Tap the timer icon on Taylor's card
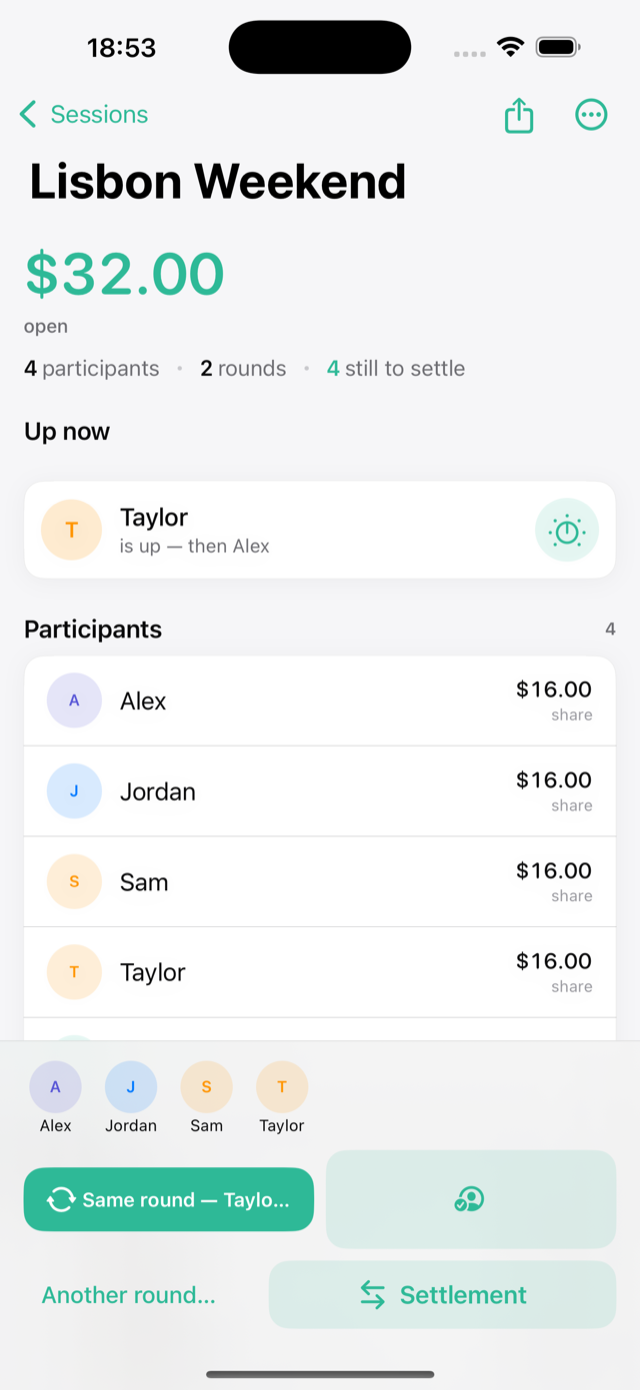Viewport: 640px width, 1390px height. [x=567, y=530]
